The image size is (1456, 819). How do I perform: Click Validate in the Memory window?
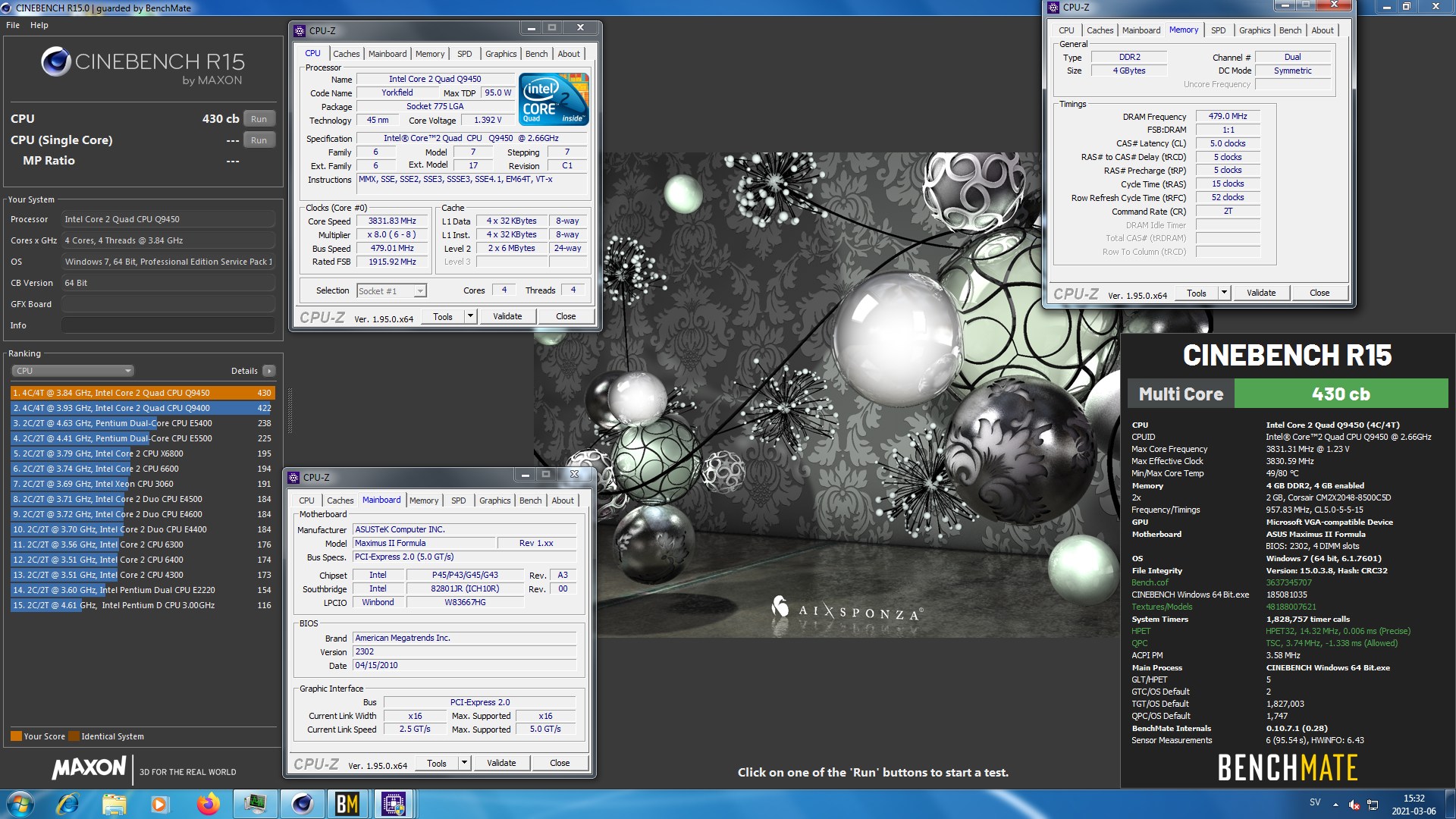[x=1261, y=293]
